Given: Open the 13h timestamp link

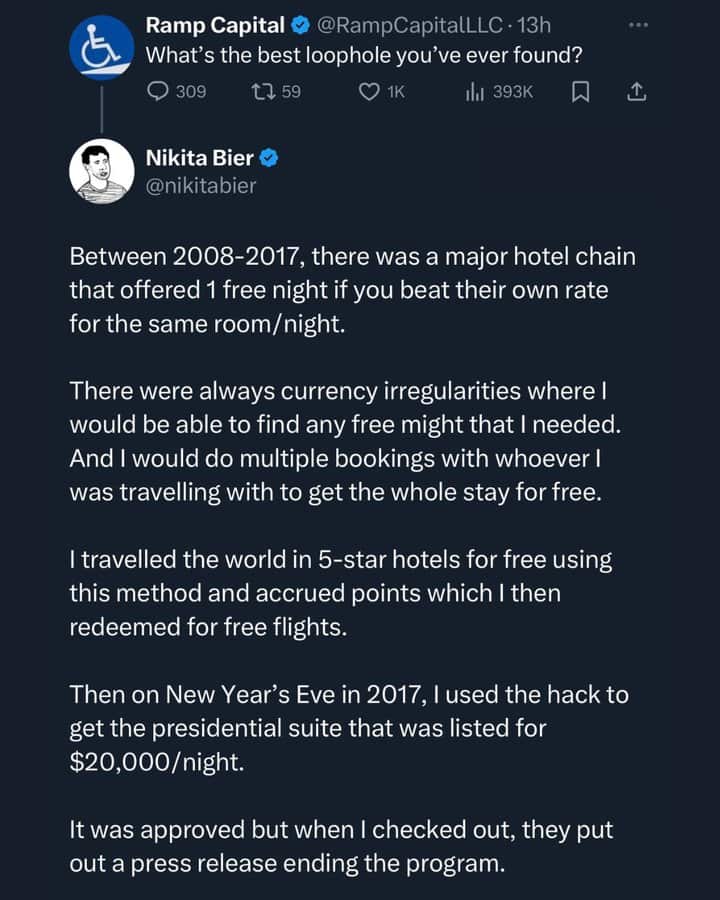Looking at the screenshot, I should [533, 25].
